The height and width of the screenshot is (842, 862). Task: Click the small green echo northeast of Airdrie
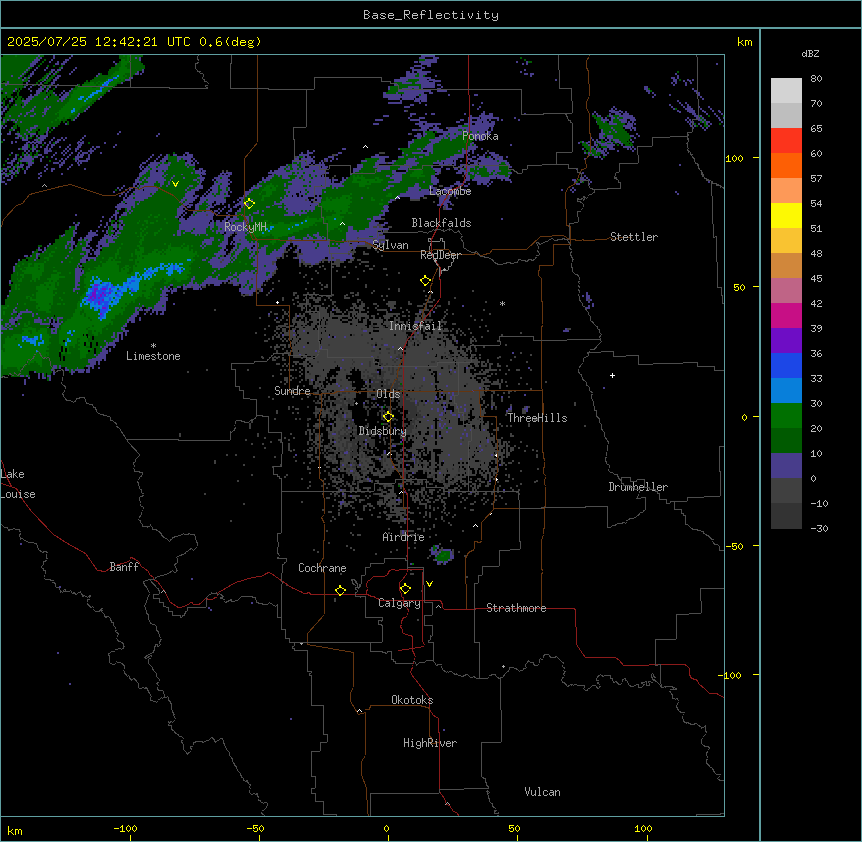(443, 555)
